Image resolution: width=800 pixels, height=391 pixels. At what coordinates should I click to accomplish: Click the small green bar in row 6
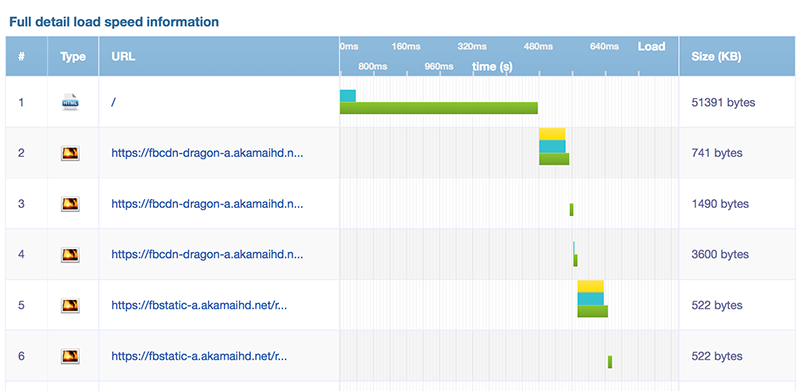click(610, 362)
